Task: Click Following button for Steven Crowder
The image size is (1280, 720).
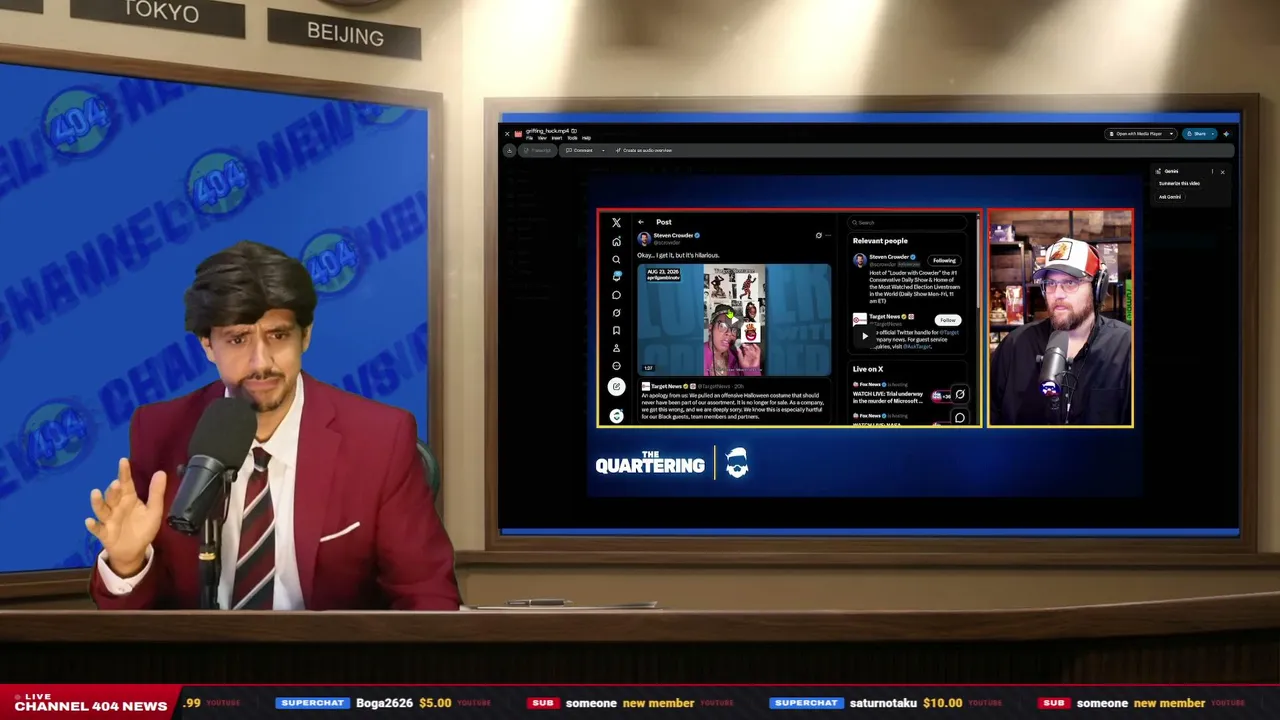Action: [x=944, y=261]
